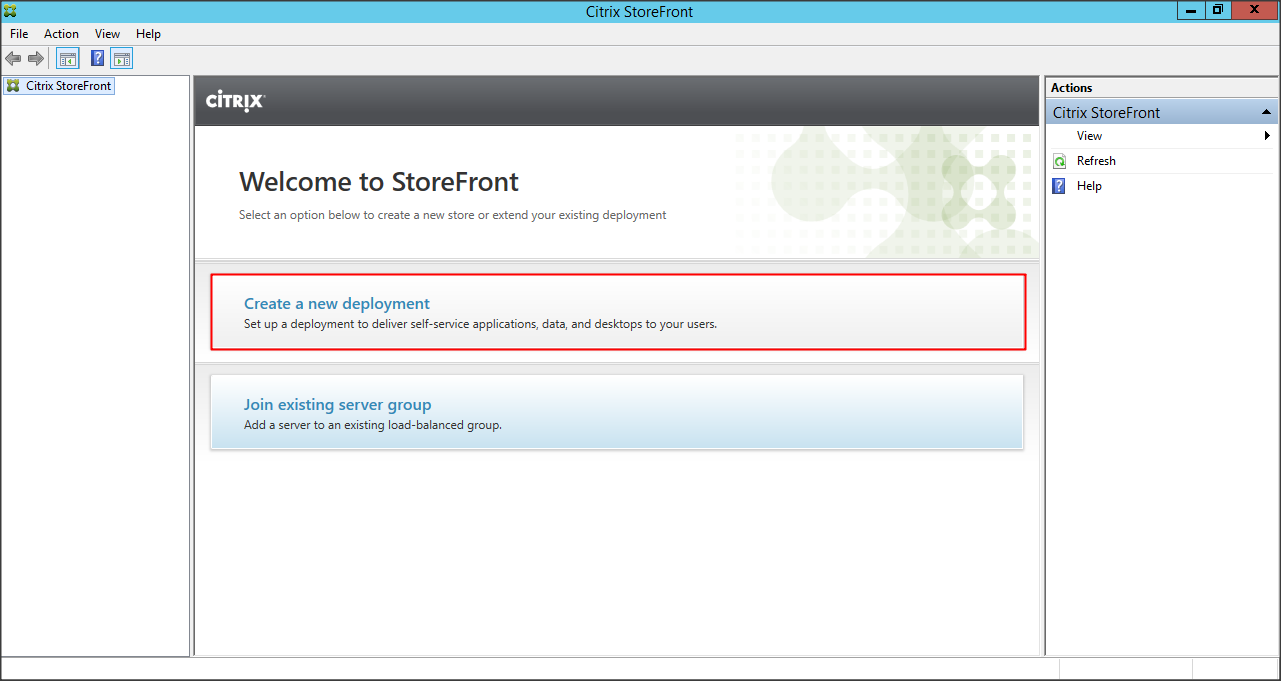The image size is (1281, 681).
Task: Choose Create a new deployment
Action: 337,304
